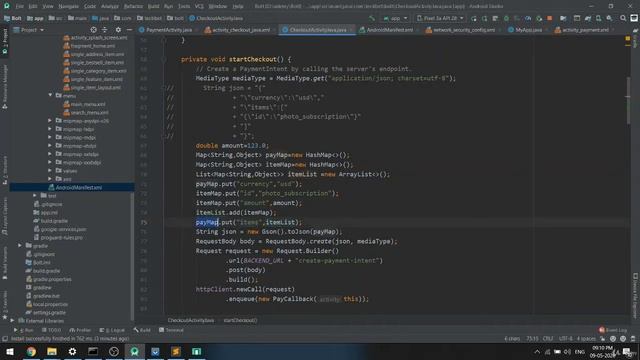Open the Windows Start menu

(x=10, y=351)
